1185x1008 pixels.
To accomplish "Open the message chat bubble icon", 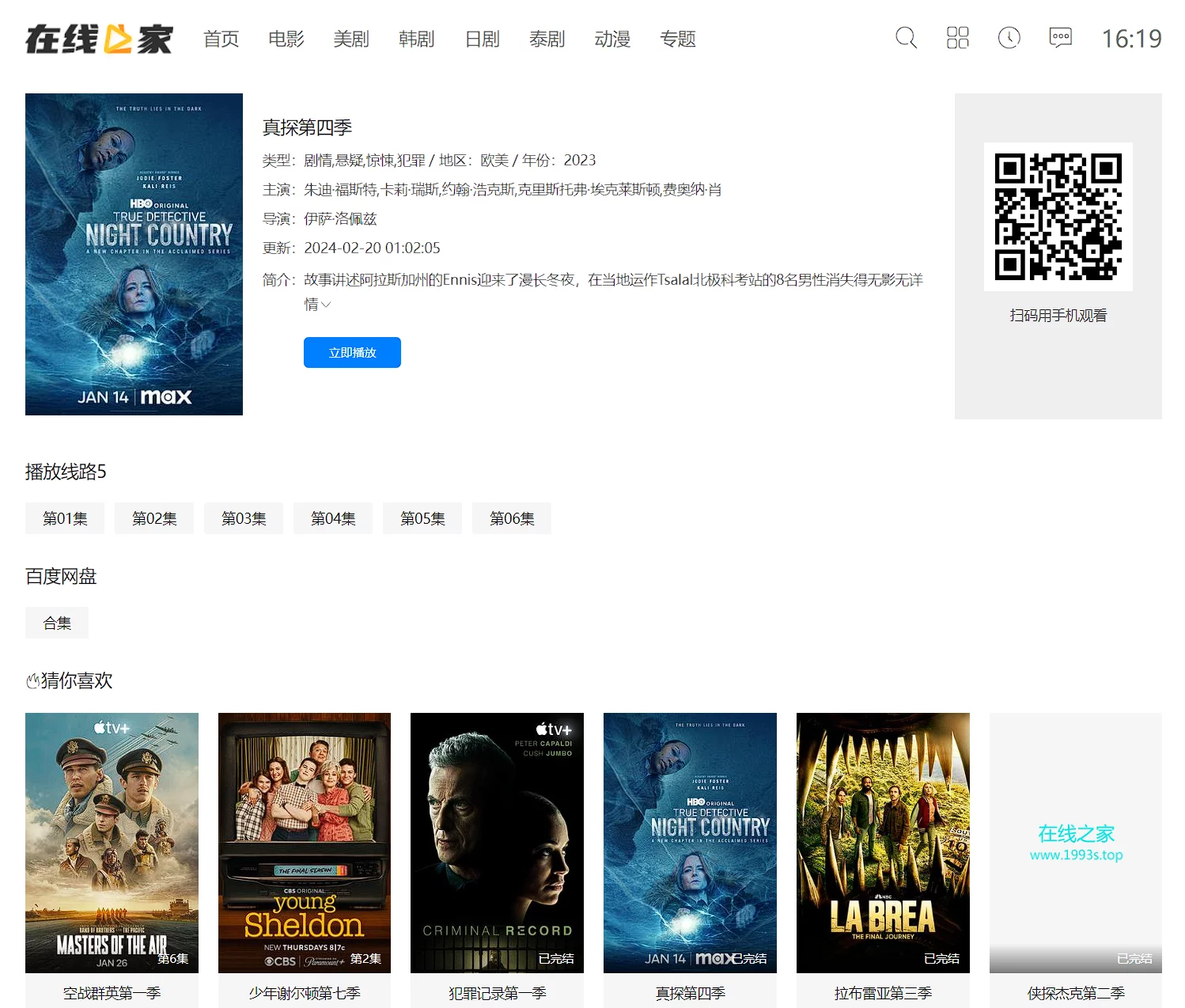I will [1060, 38].
